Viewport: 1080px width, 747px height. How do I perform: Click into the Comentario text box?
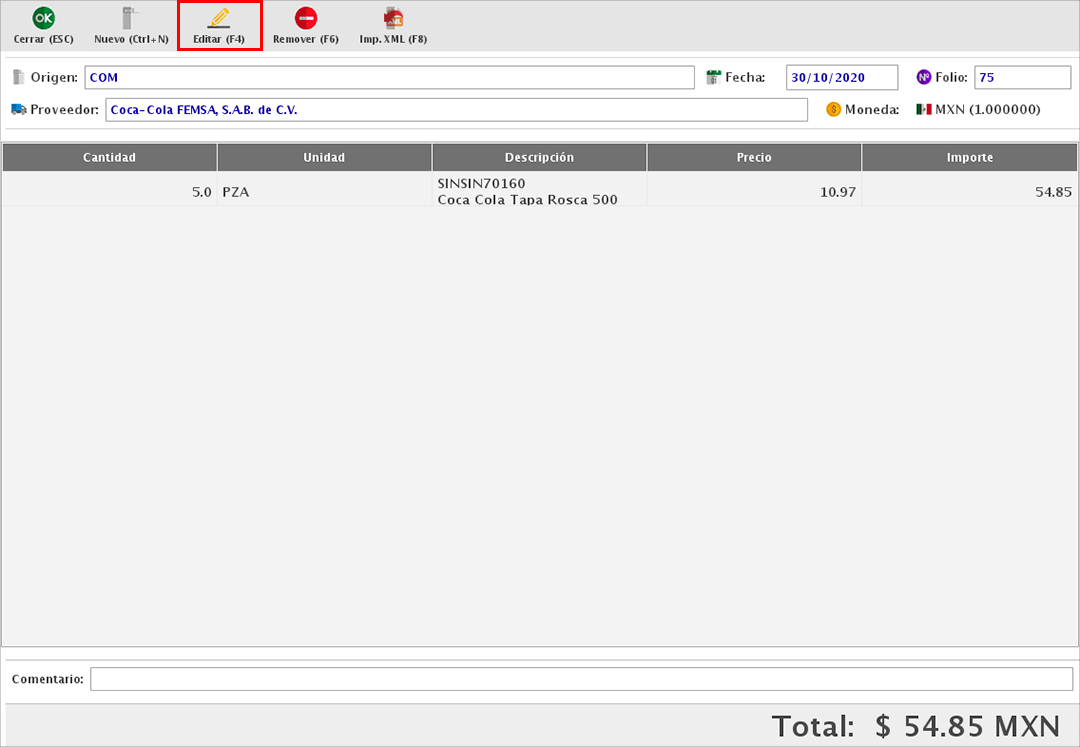(581, 679)
